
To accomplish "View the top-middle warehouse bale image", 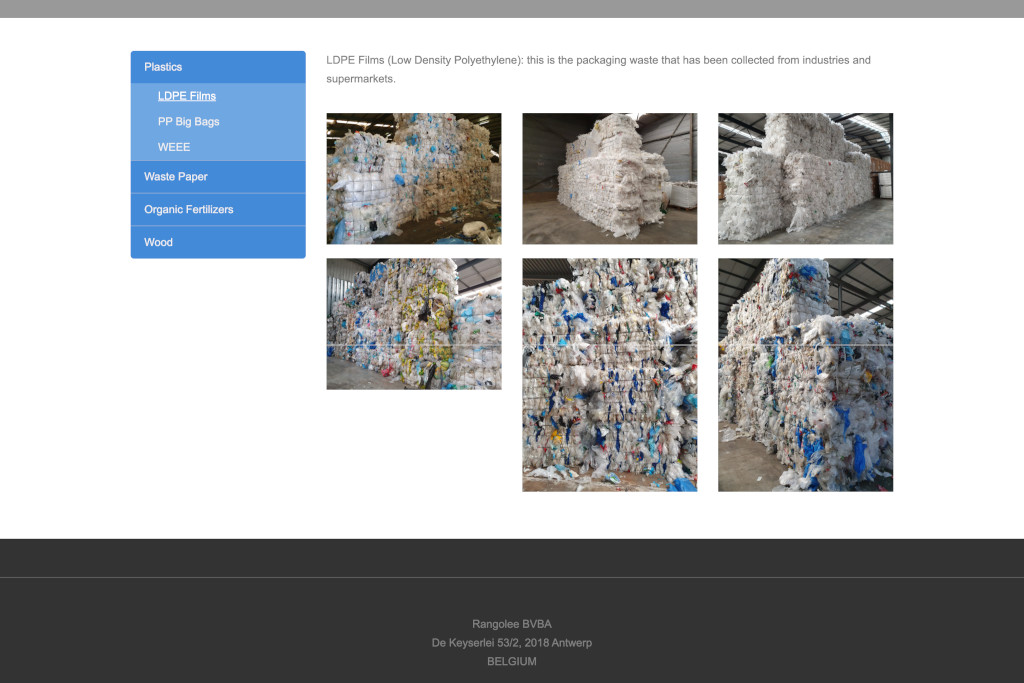I will (609, 178).
